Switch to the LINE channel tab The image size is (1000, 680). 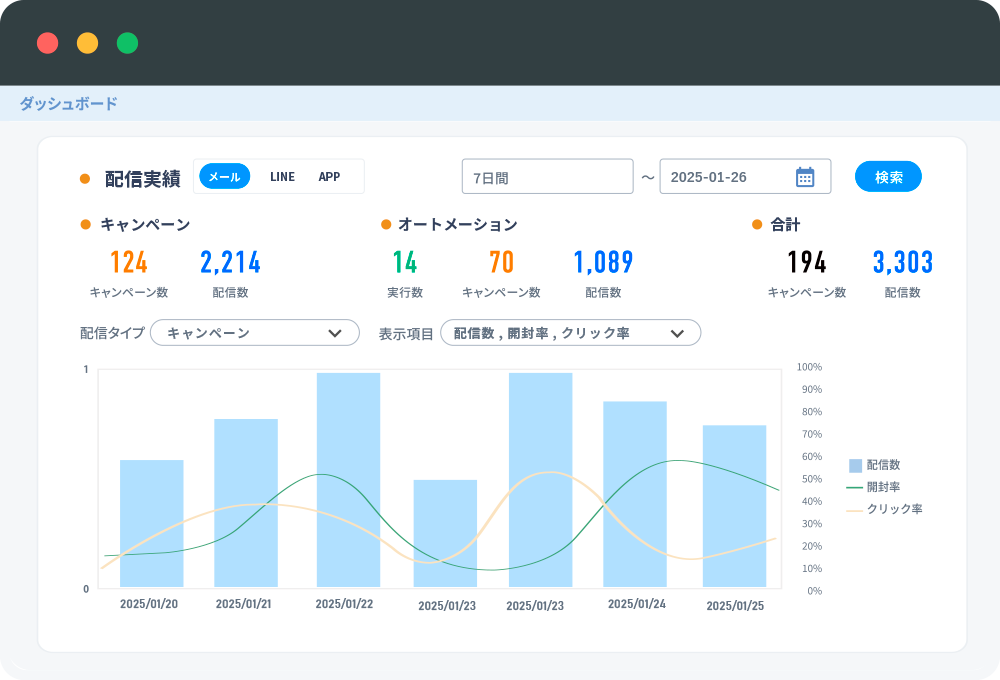(x=282, y=176)
